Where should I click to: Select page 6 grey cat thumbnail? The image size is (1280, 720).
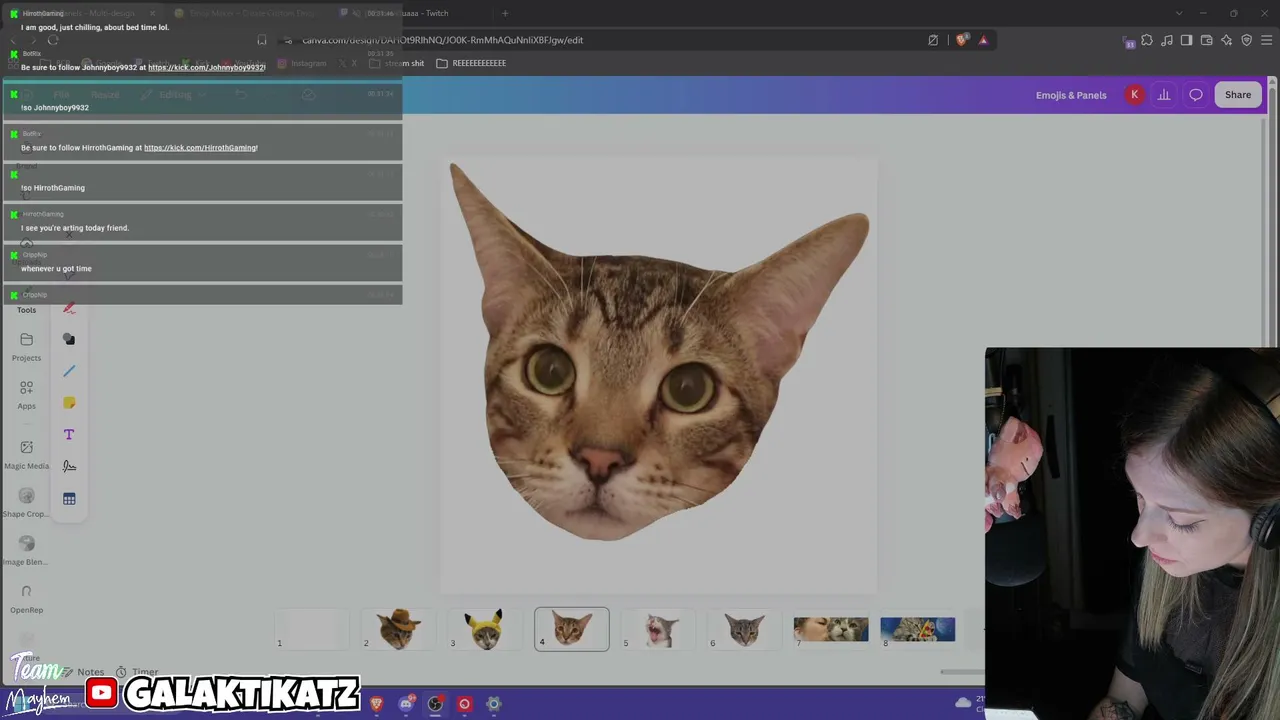click(745, 629)
